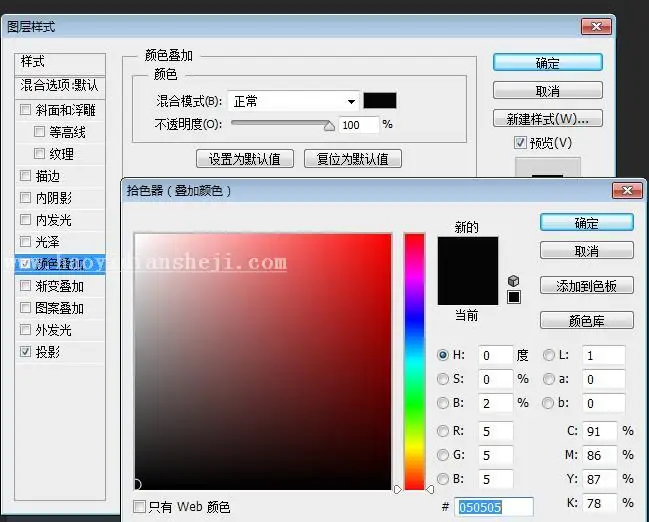649x522 pixels.
Task: Click 取消 in the Layer Style dialog
Action: [x=548, y=90]
